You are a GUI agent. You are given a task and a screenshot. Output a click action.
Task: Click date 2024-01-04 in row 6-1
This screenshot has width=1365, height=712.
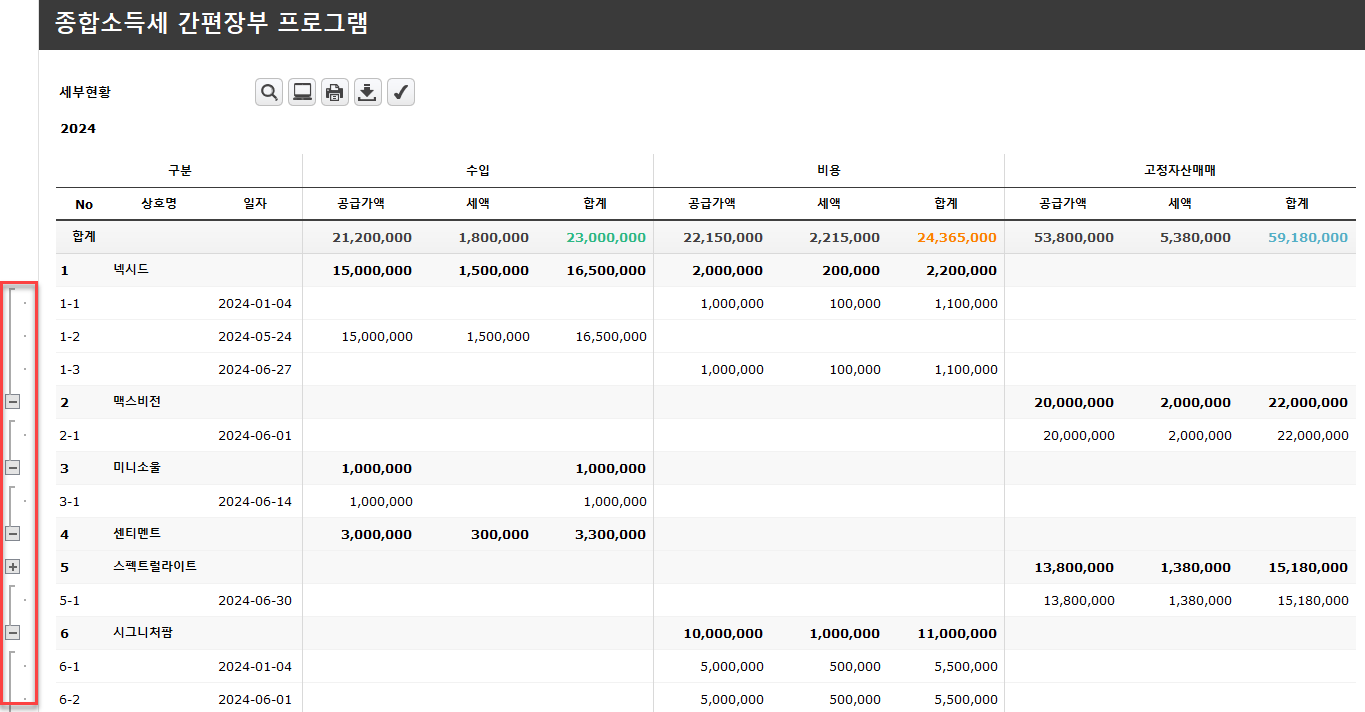coord(255,666)
